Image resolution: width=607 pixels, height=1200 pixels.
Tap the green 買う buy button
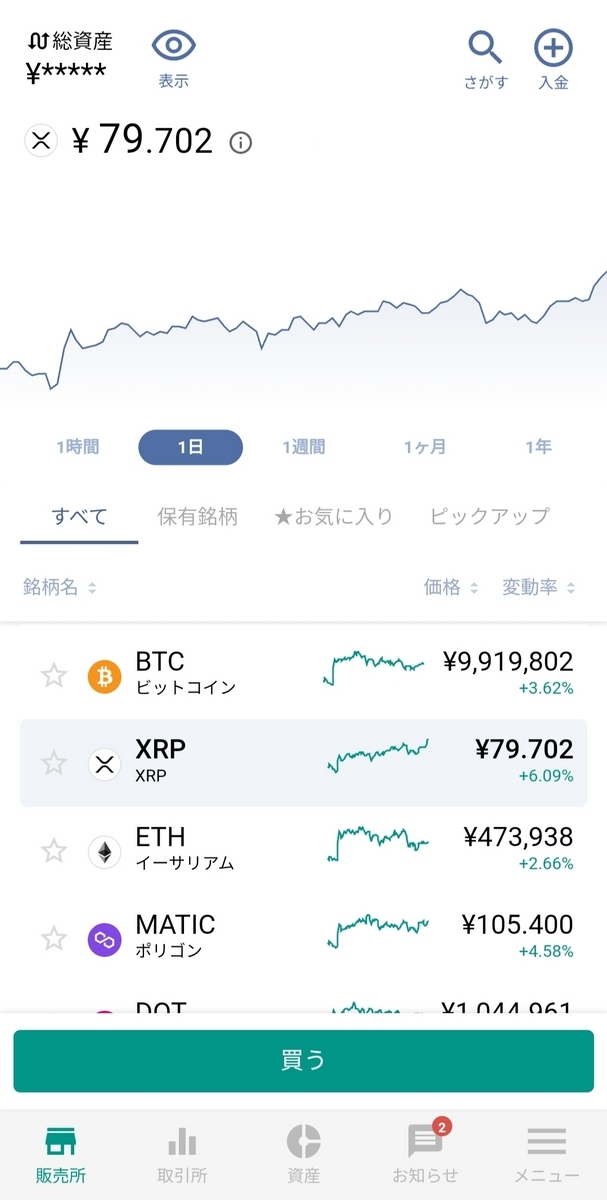(303, 1061)
